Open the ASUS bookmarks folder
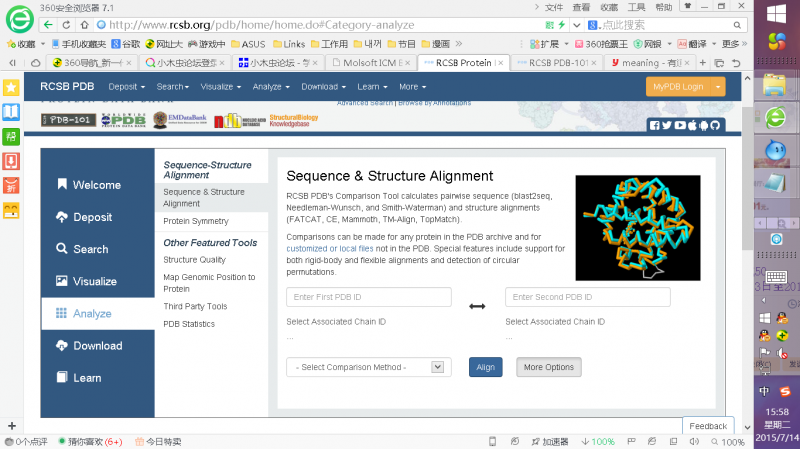 (248, 44)
